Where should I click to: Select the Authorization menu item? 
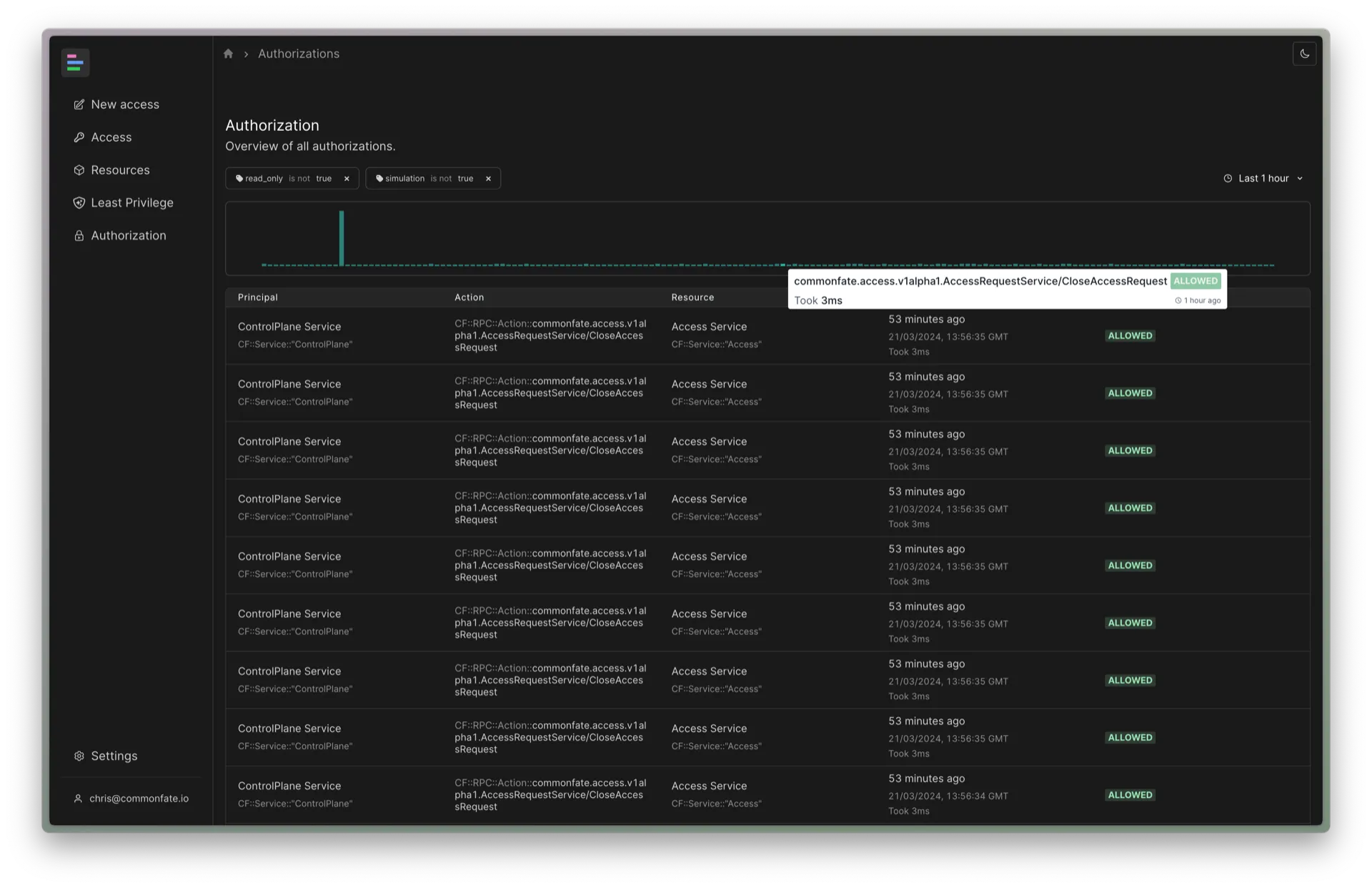point(128,235)
